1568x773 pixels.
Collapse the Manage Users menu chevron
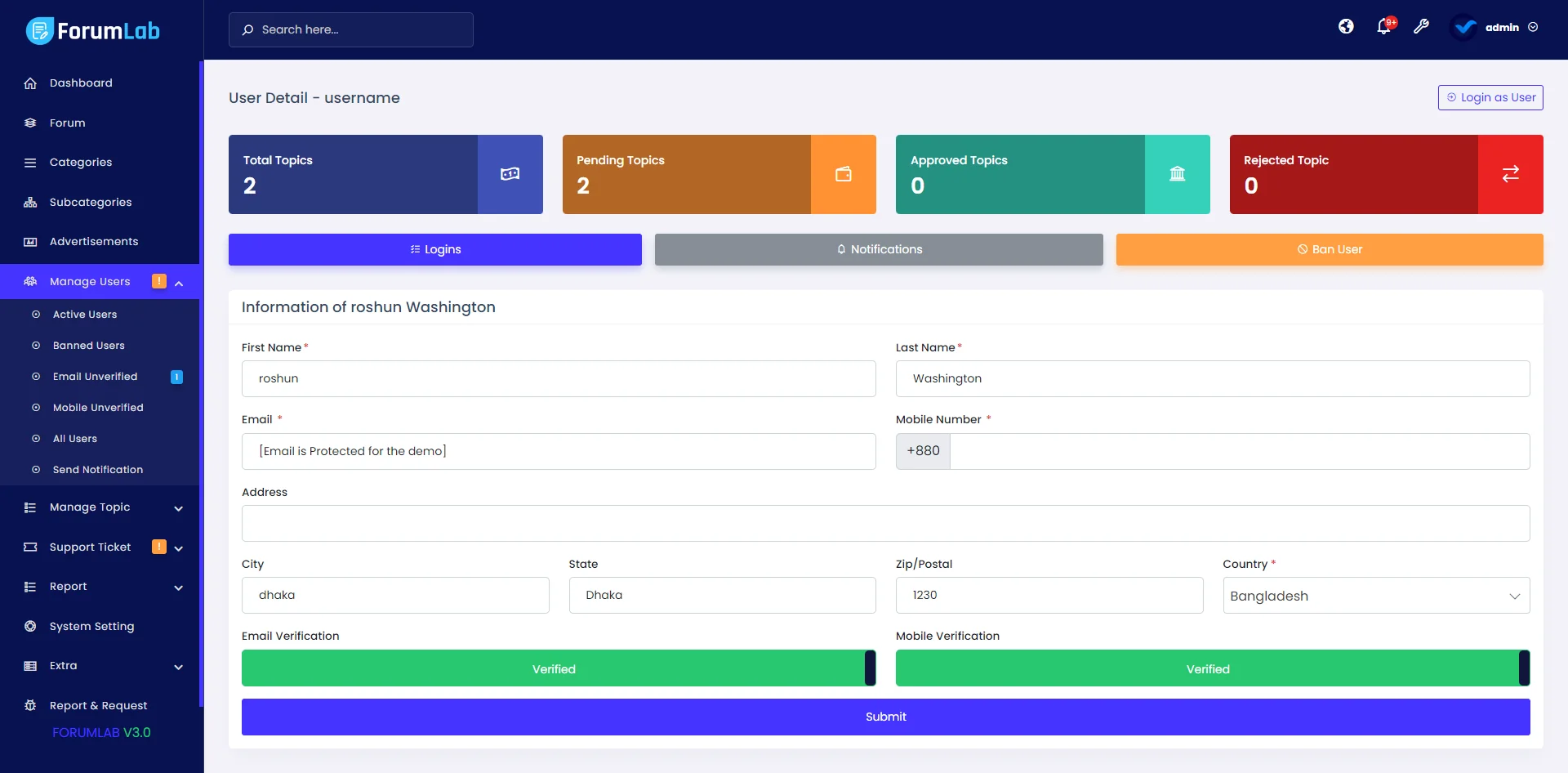179,283
